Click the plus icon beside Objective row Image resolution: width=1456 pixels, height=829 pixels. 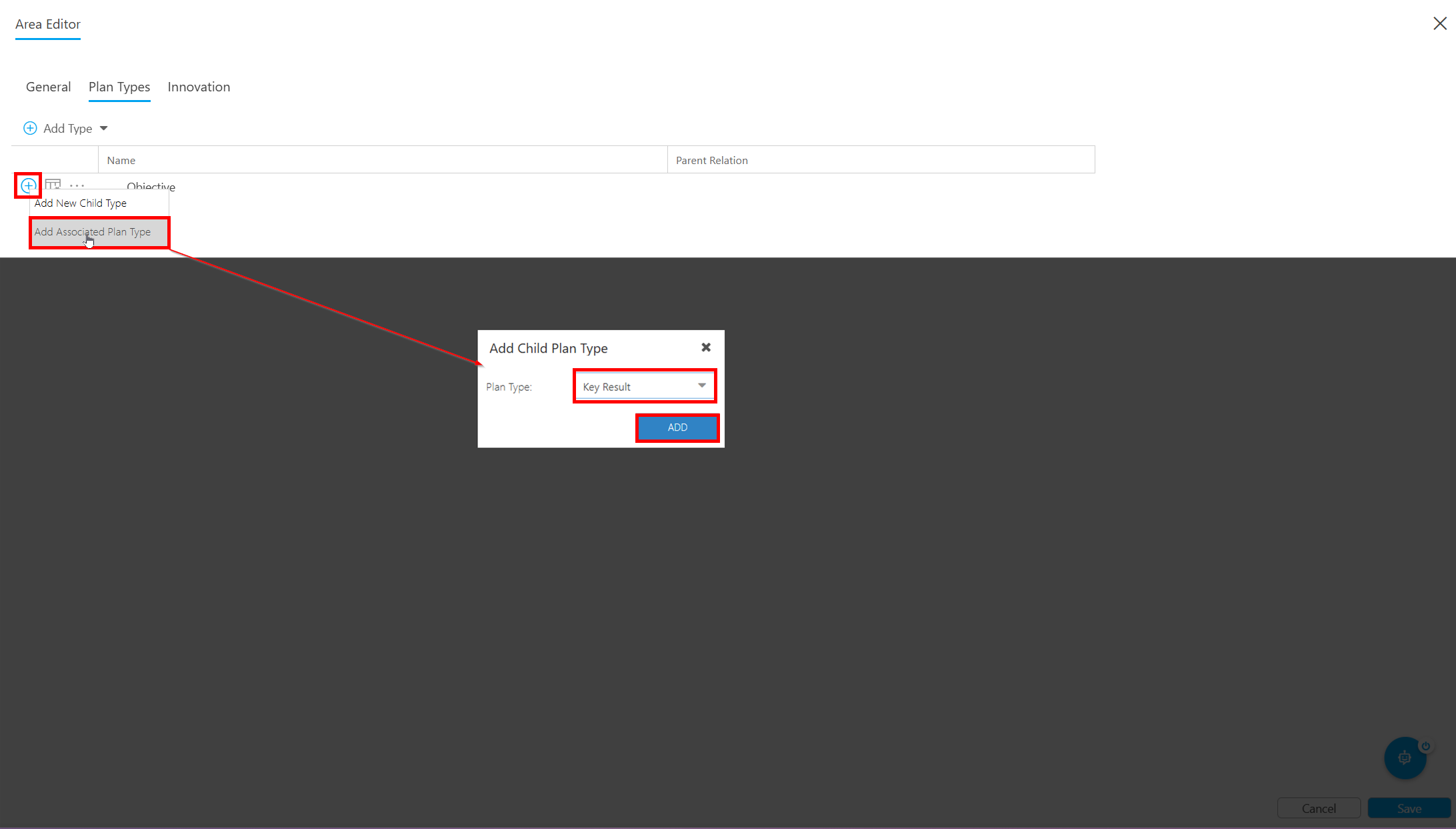pyautogui.click(x=29, y=185)
